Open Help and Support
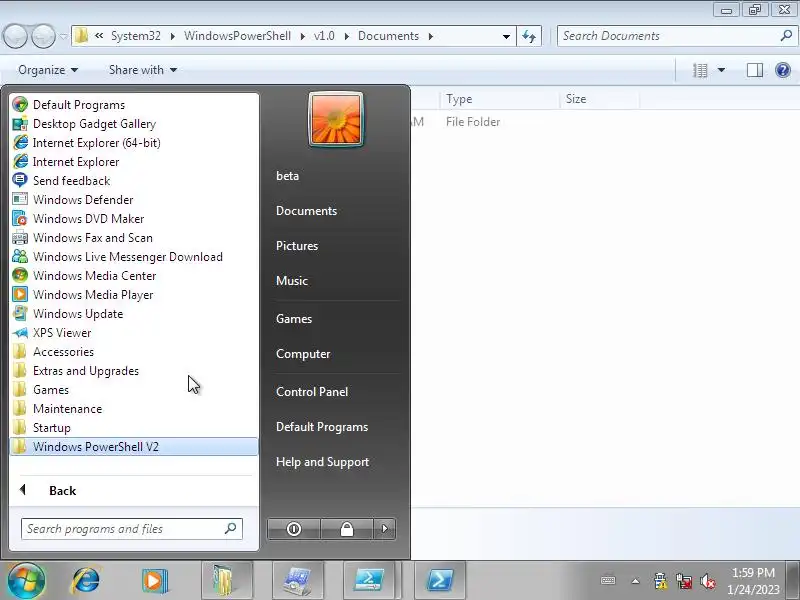The image size is (800, 600). [322, 462]
